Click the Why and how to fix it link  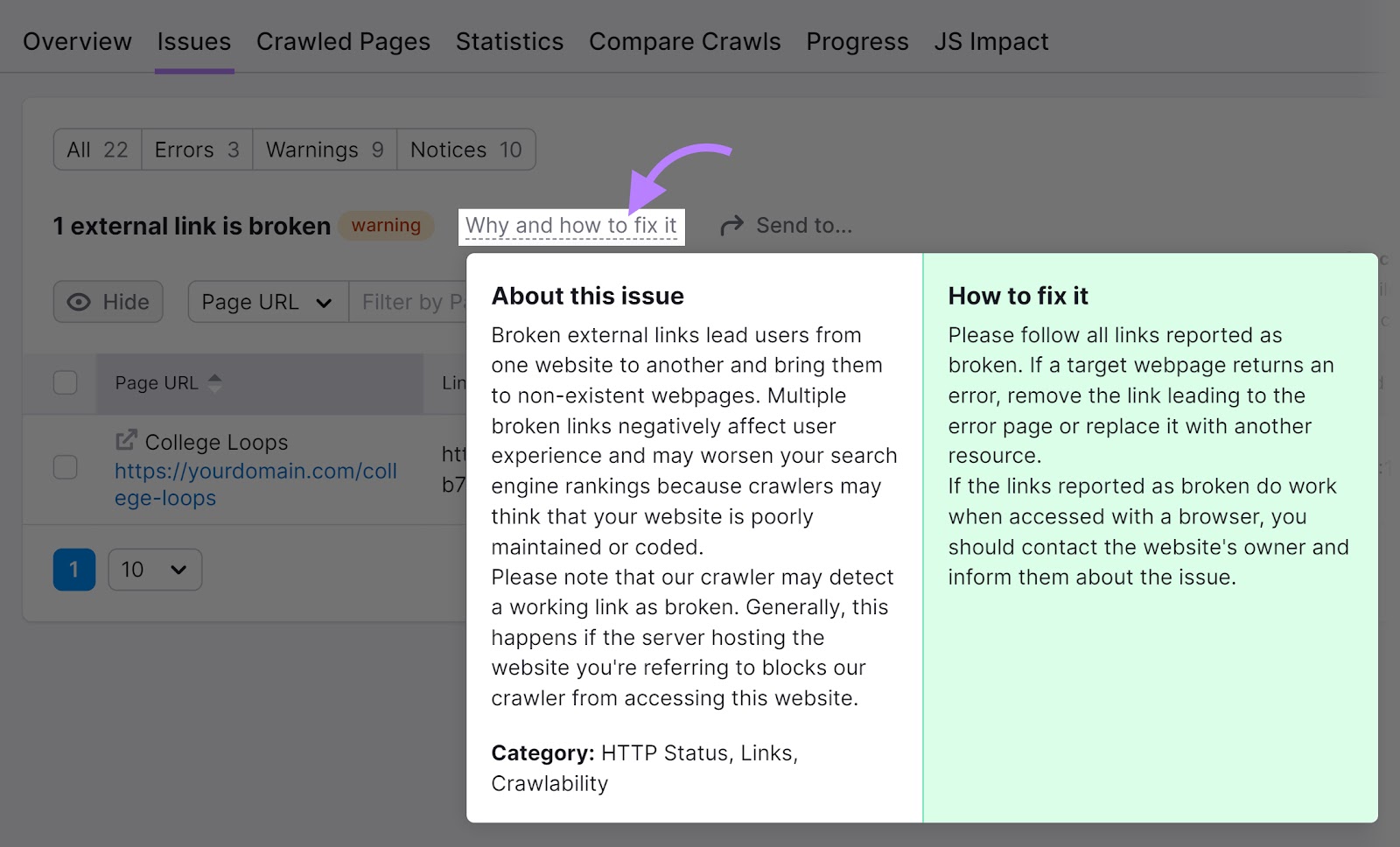(570, 225)
